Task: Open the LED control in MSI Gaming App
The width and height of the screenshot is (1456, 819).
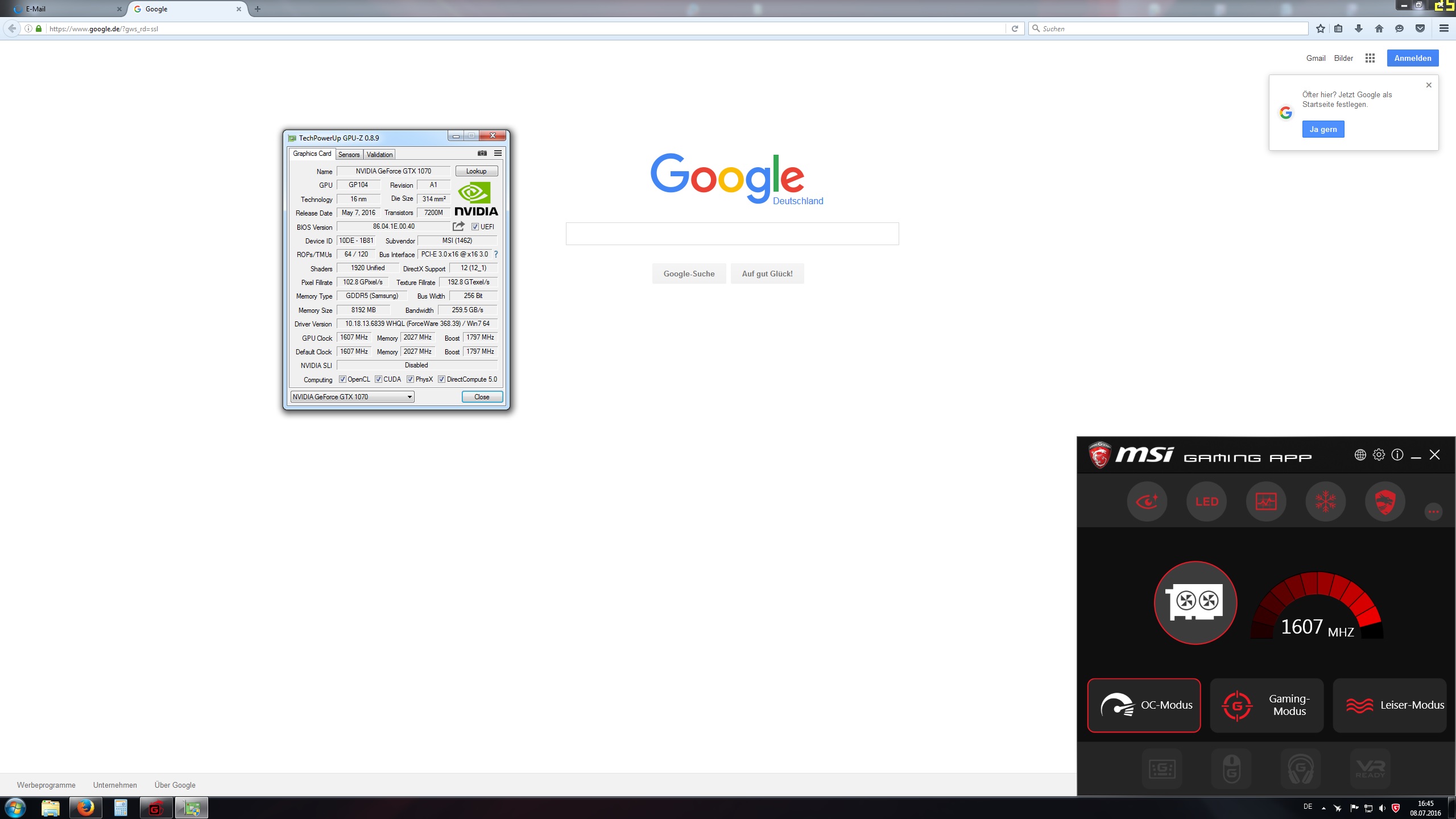Action: click(x=1206, y=501)
